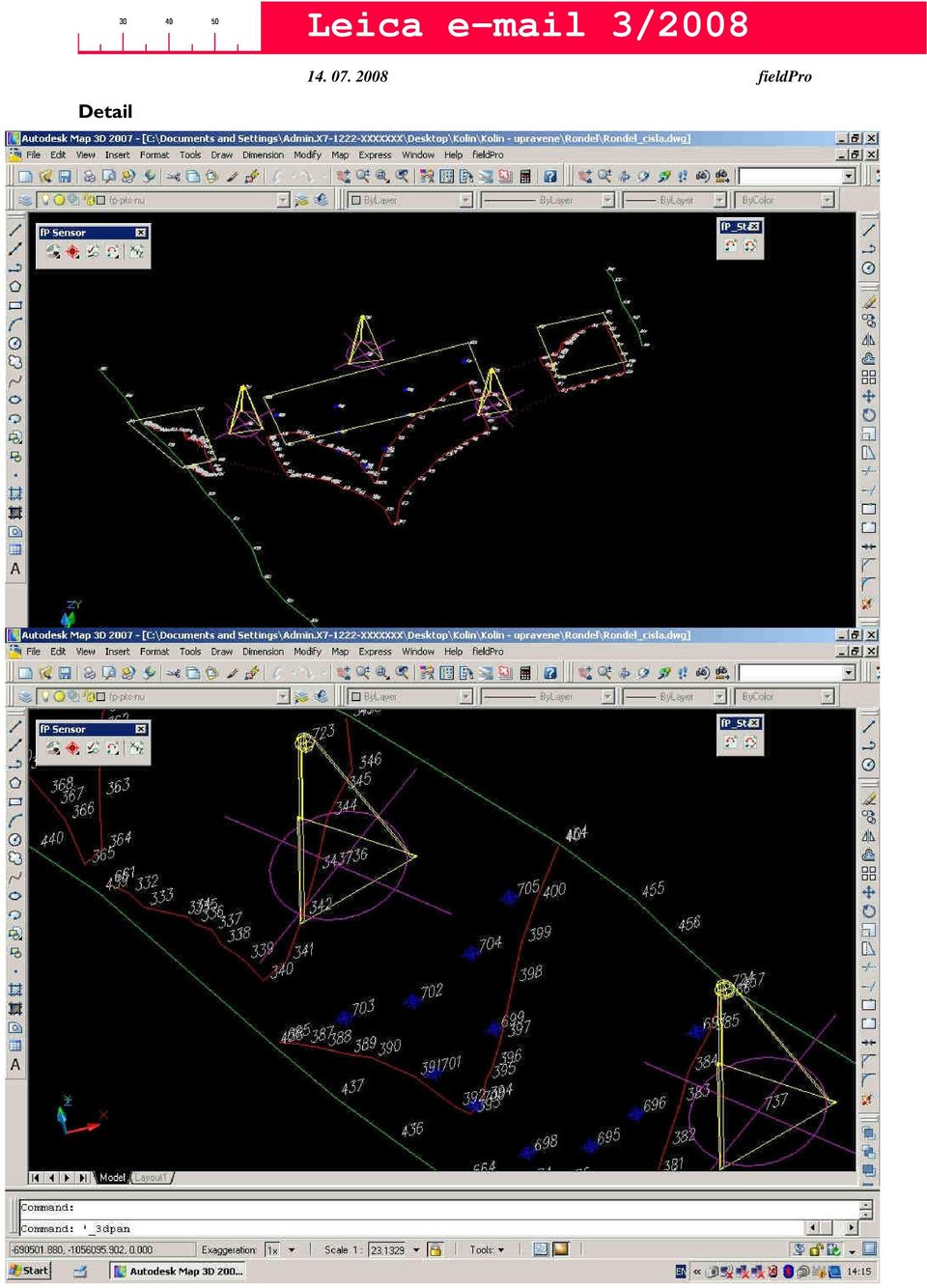Expand the layer list dropdown in the upper window
This screenshot has height=1288, width=927.
point(283,200)
